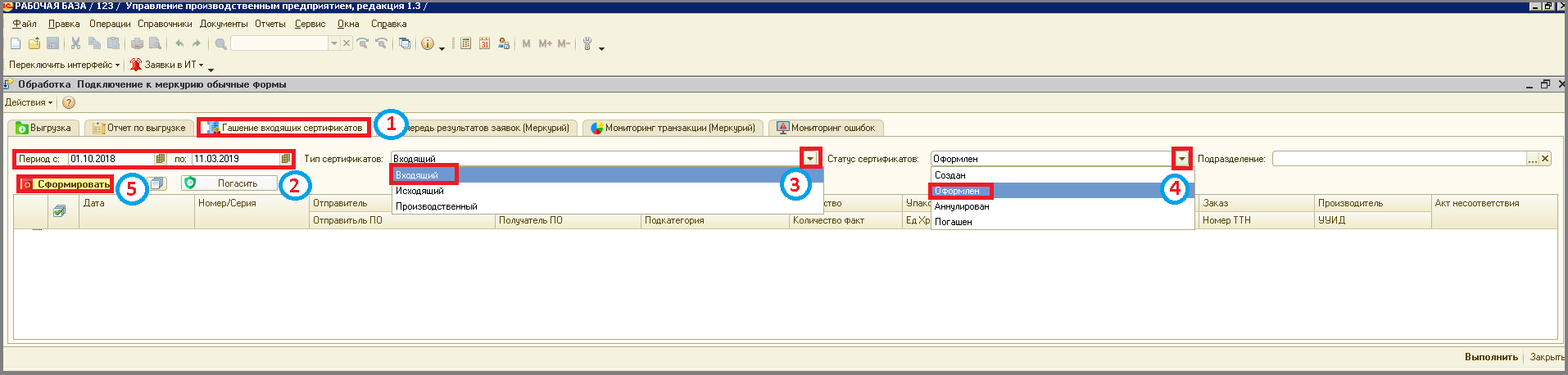Open the Документы menu
1568x375 pixels.
click(224, 24)
